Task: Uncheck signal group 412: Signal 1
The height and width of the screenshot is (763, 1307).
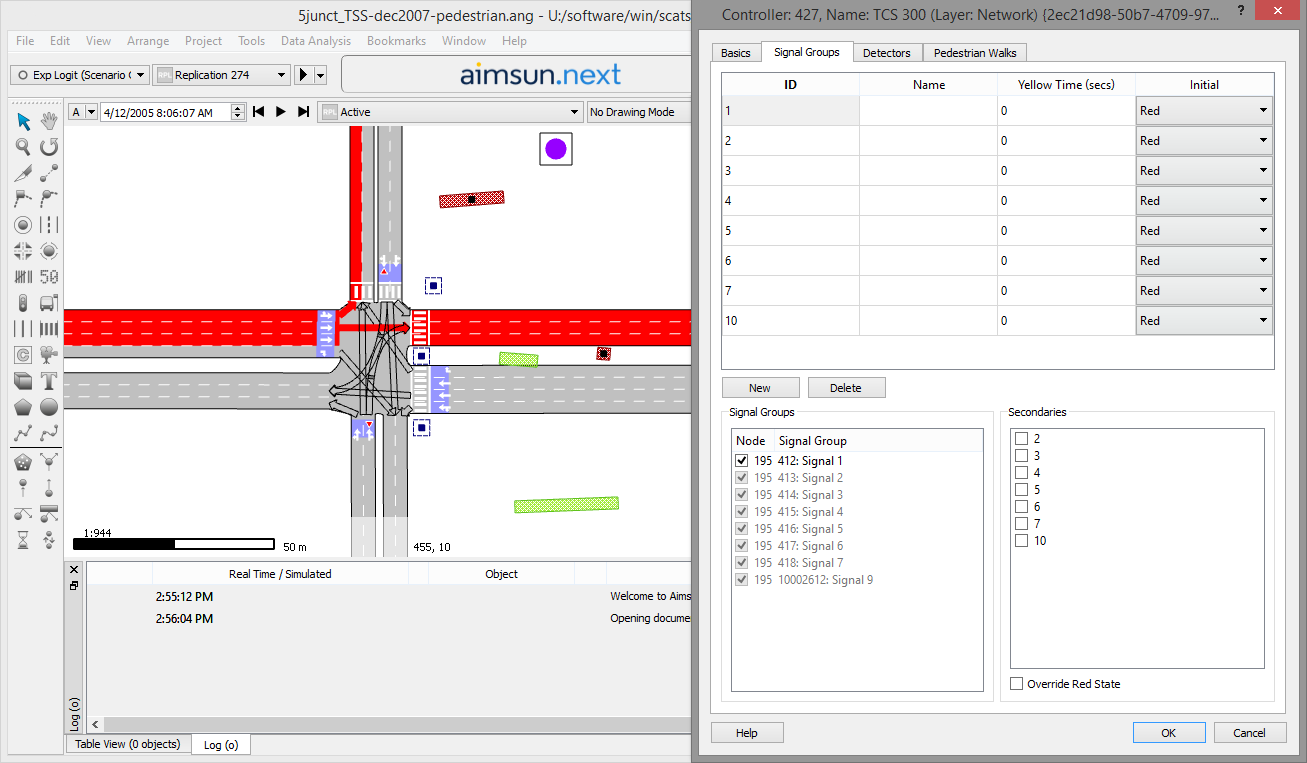Action: point(742,460)
